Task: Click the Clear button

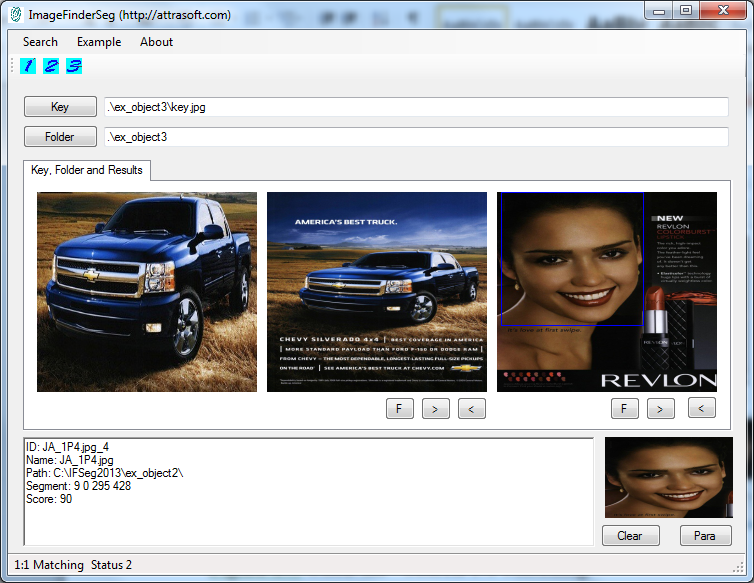Action: (630, 536)
